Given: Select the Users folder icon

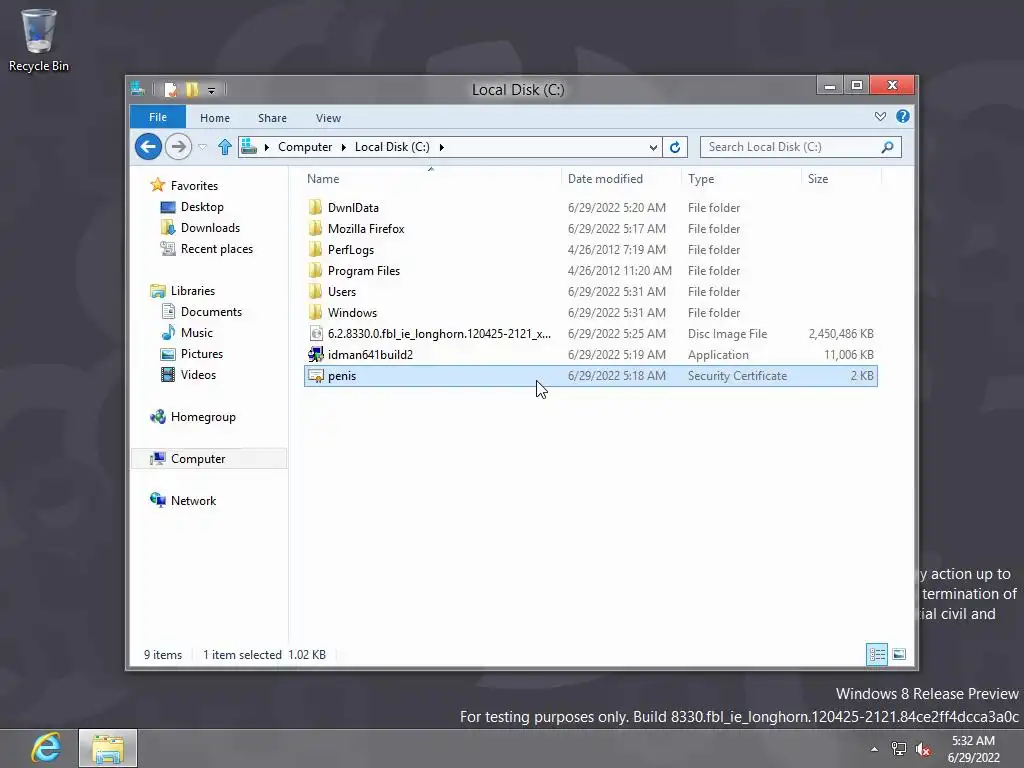Looking at the screenshot, I should click(x=315, y=291).
